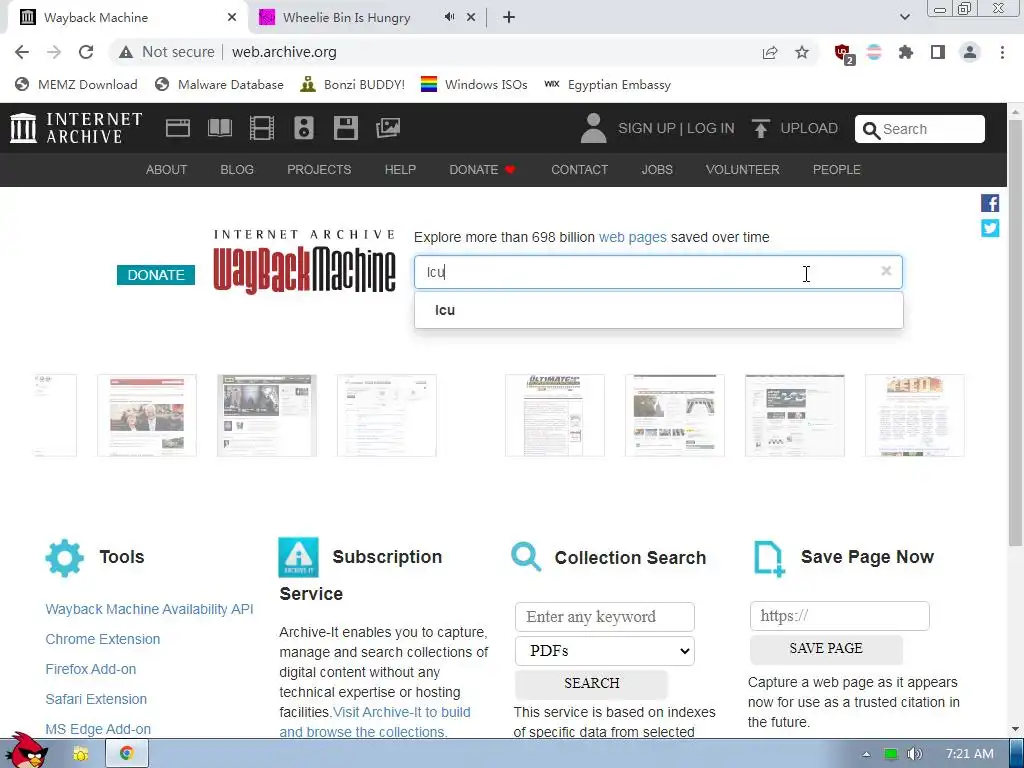Viewport: 1024px width, 768px height.
Task: Focus the Save Page https:// field
Action: [x=840, y=616]
